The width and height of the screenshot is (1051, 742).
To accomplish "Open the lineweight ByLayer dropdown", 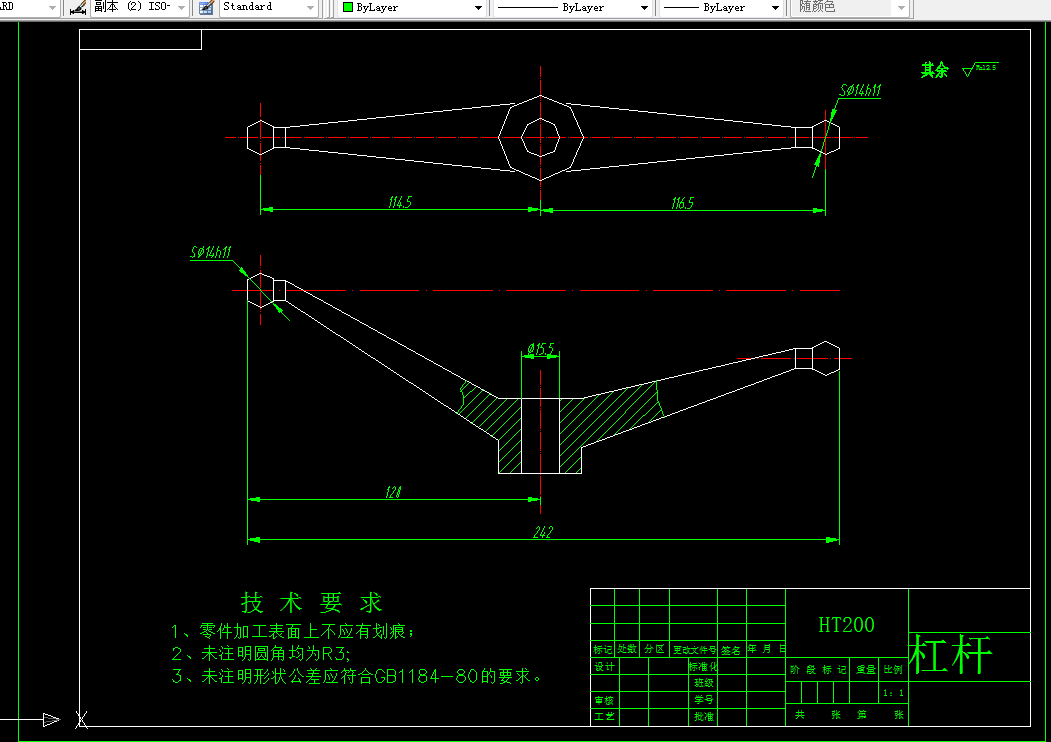I will [x=775, y=7].
